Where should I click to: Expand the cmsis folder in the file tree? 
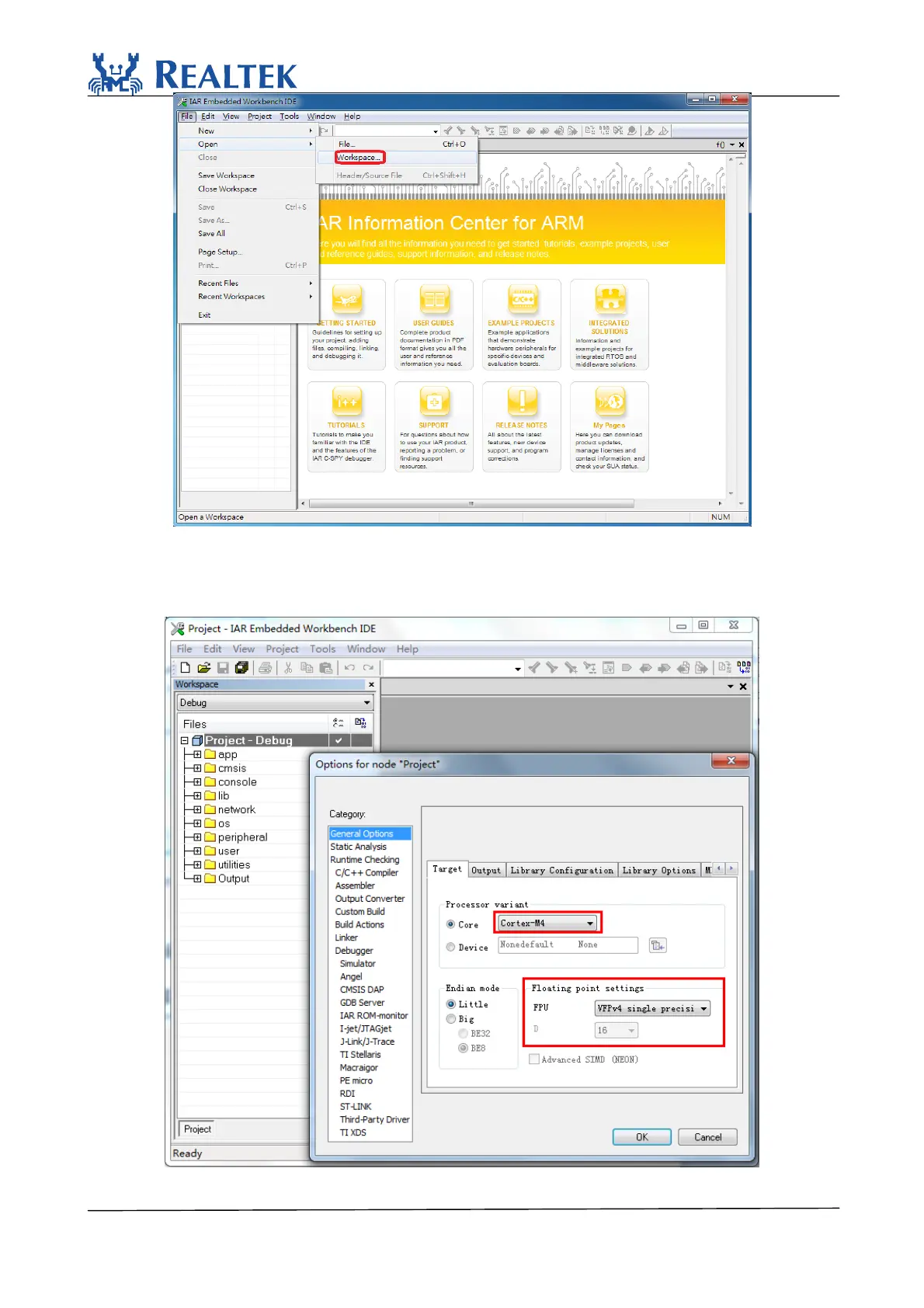197,768
